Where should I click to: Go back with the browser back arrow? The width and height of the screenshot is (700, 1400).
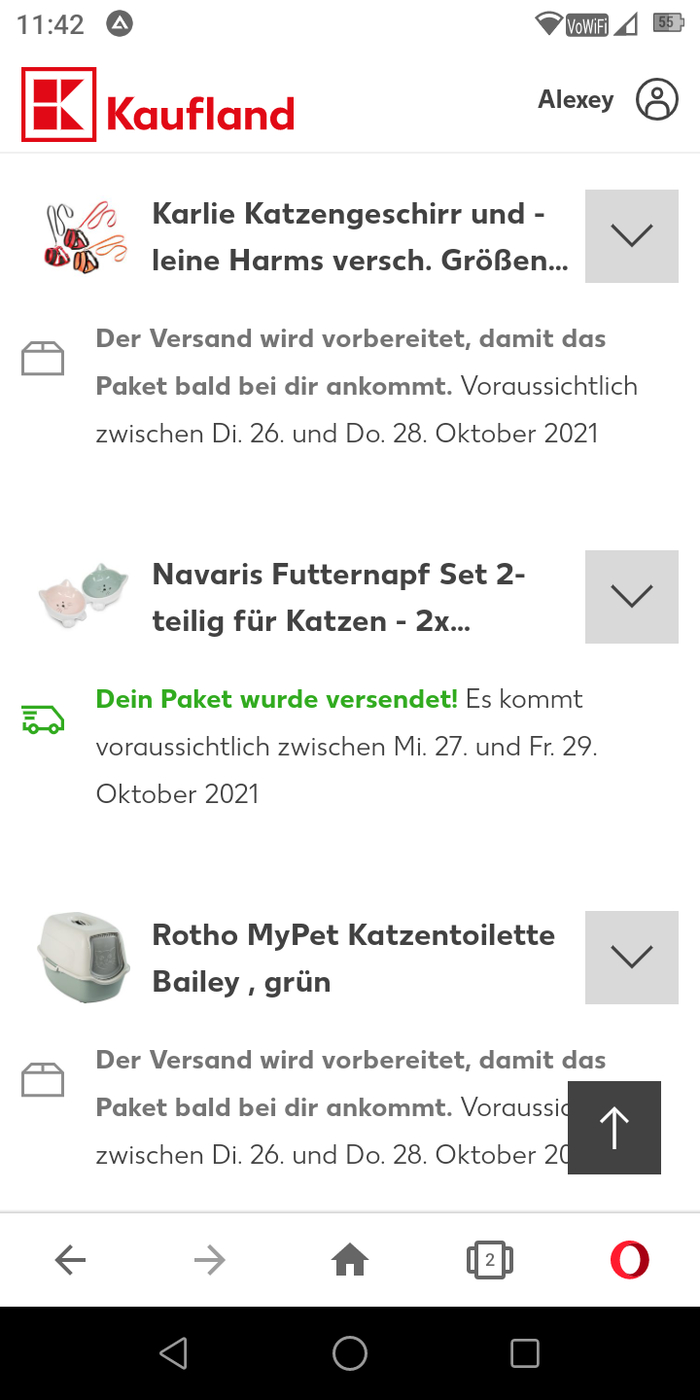coord(70,1261)
